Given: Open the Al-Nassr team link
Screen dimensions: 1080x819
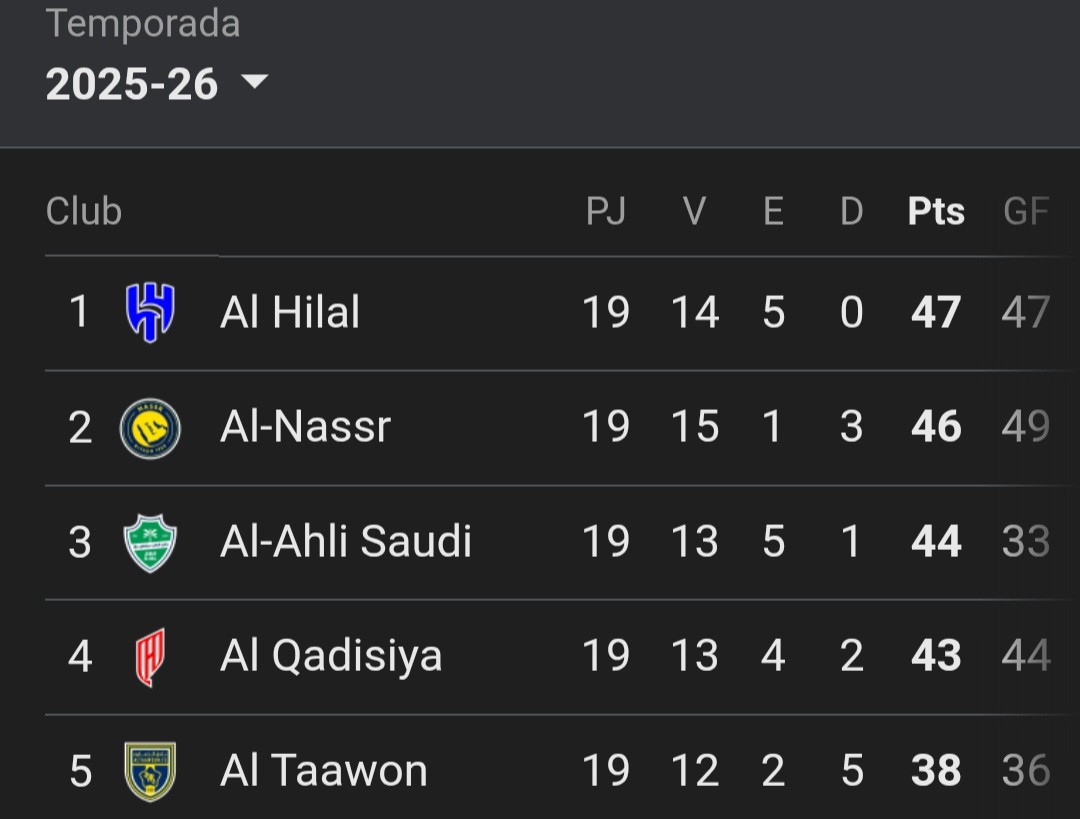Looking at the screenshot, I should click(x=305, y=428).
